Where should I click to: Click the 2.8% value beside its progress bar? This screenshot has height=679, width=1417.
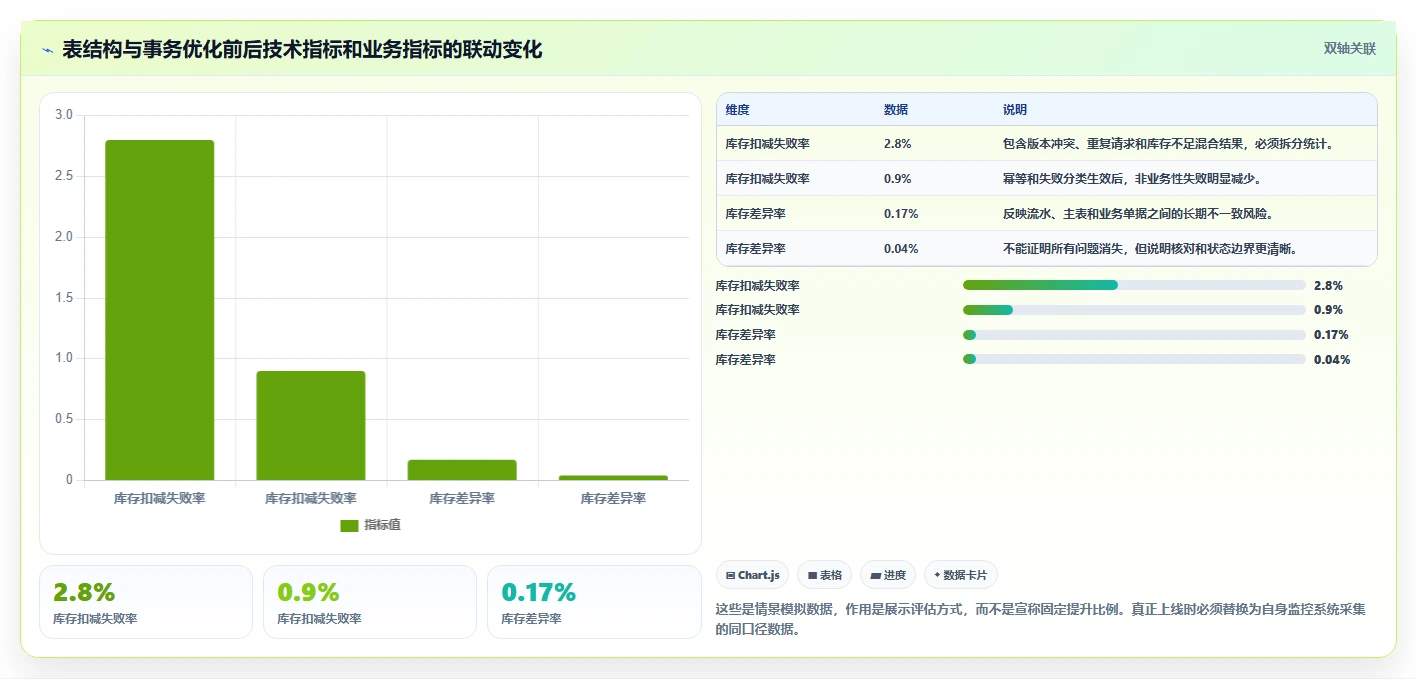point(1328,285)
